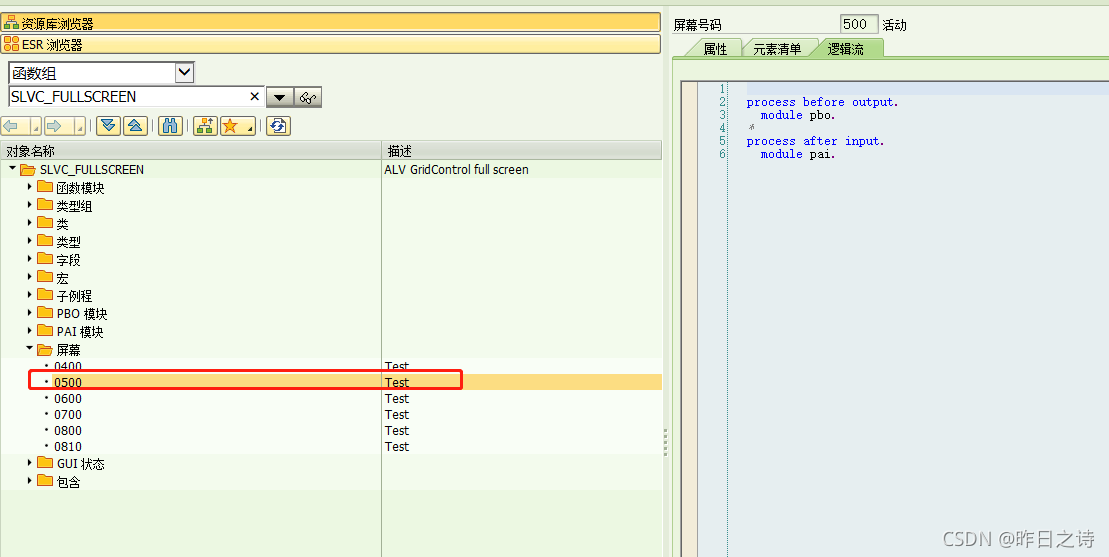Screen dimensions: 1109x557
Task: Expand the GUI 状态 tree node
Action: [30, 462]
